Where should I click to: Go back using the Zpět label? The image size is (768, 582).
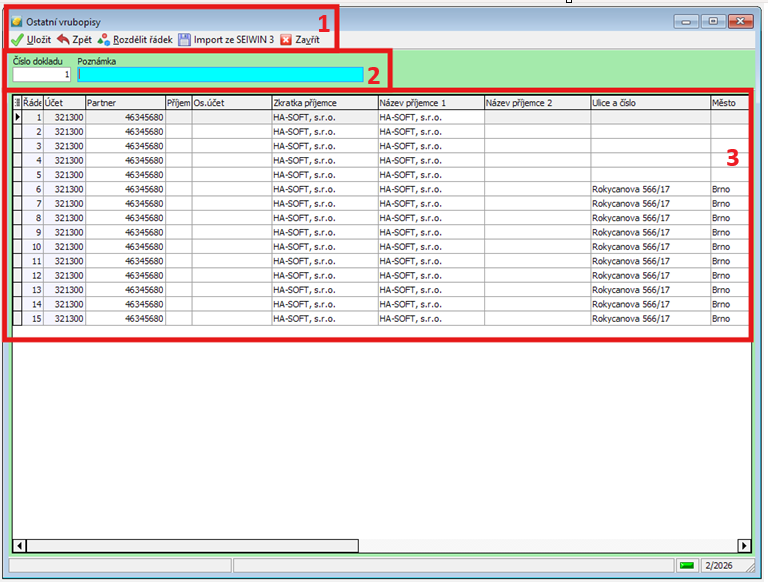(x=82, y=40)
